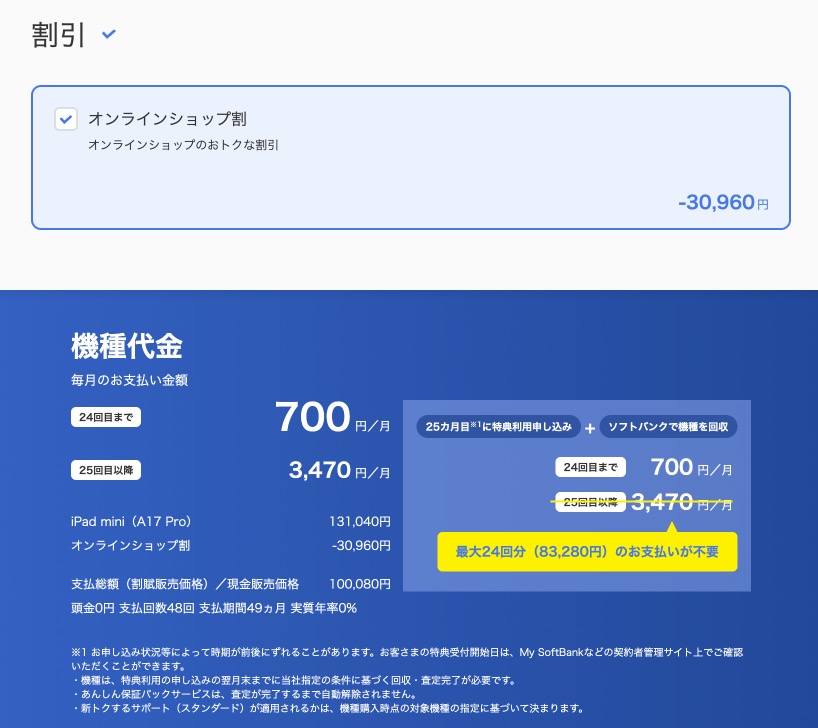Select the ソフトバンクで機種を回収 pill
The width and height of the screenshot is (818, 728).
pos(669,427)
